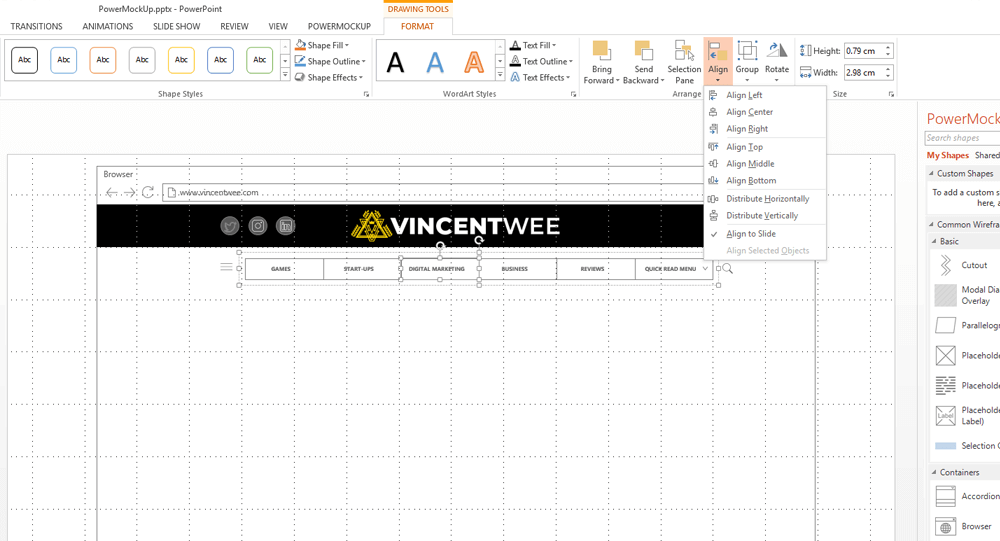This screenshot has width=1000, height=541.
Task: Click the Rotate icon
Action: pos(777,50)
